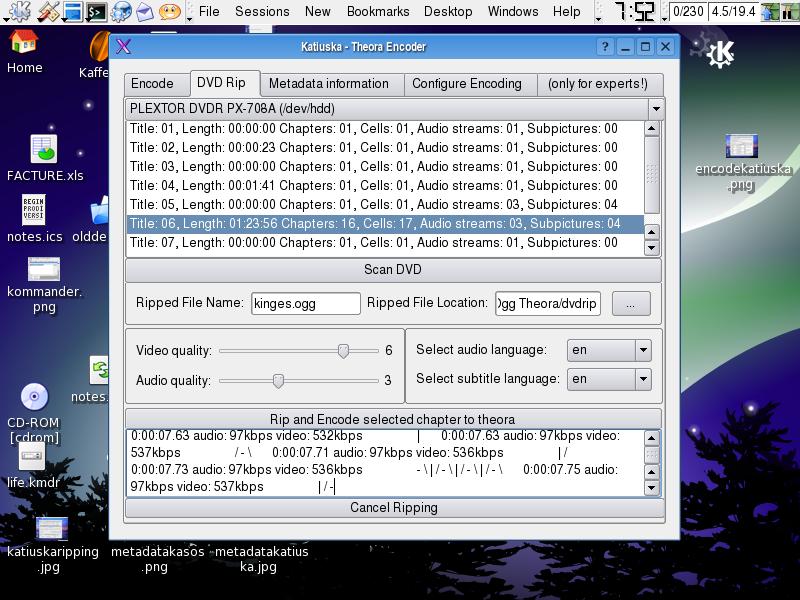
Task: Click the black bars monitor tray icon
Action: pos(790,12)
